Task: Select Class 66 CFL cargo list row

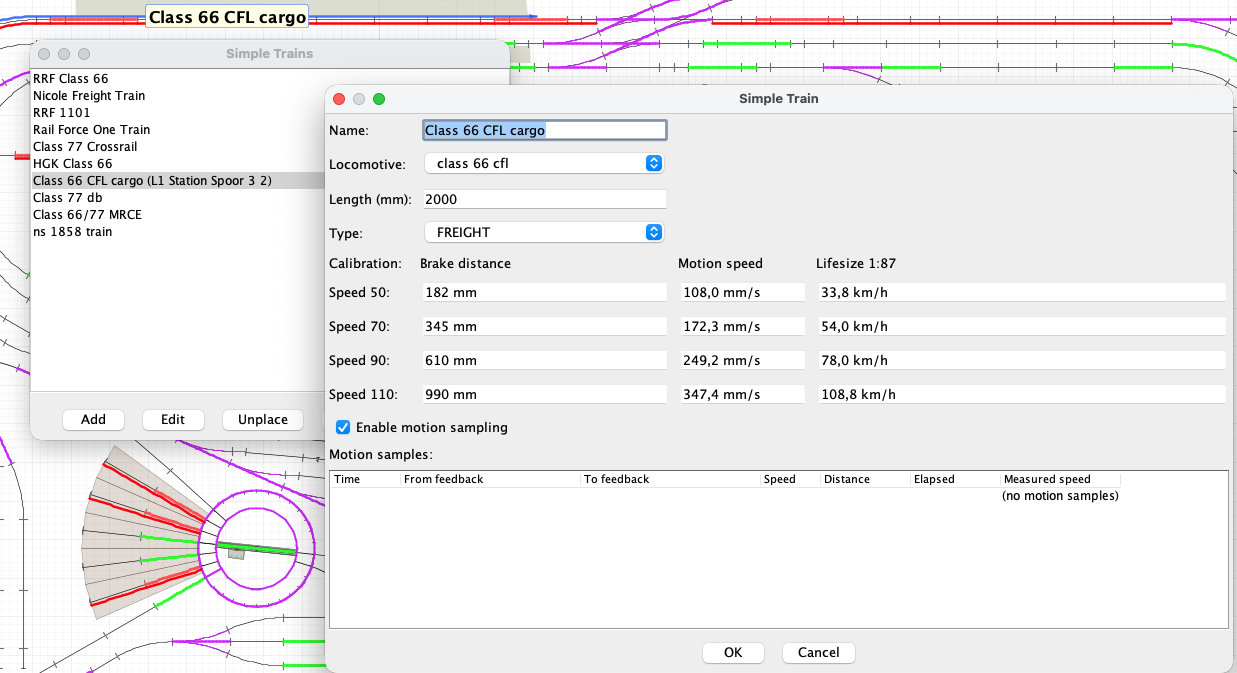Action: 178,180
